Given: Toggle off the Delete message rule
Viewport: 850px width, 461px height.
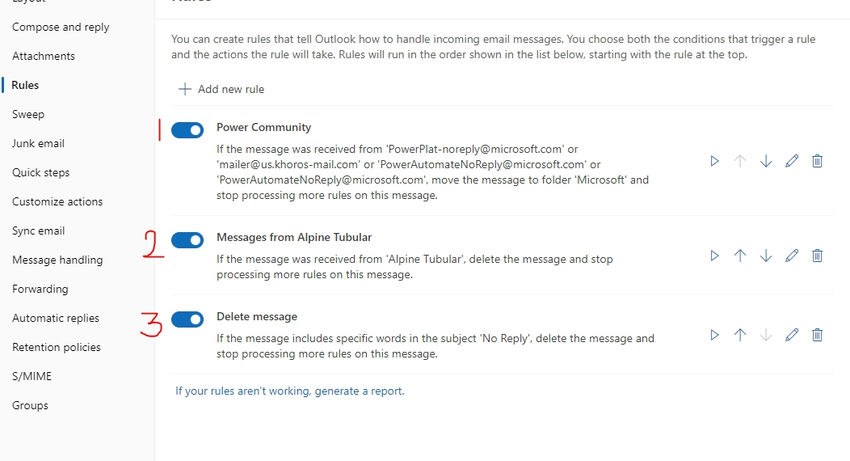Looking at the screenshot, I should pos(187,319).
